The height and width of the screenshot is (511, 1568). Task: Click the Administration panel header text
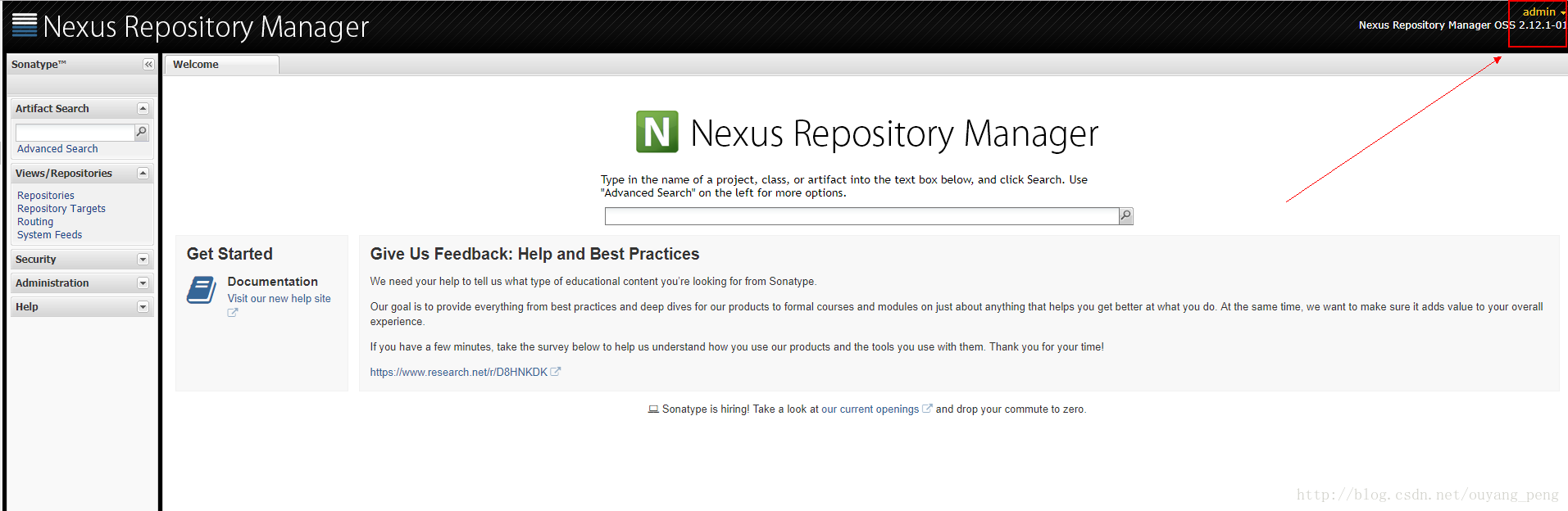pyautogui.click(x=52, y=283)
